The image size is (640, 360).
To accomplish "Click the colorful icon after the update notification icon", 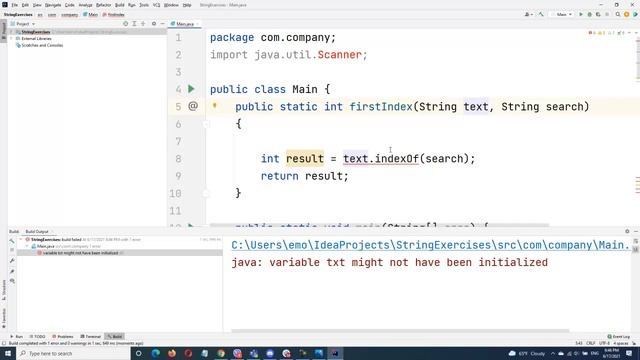I will click(x=635, y=14).
